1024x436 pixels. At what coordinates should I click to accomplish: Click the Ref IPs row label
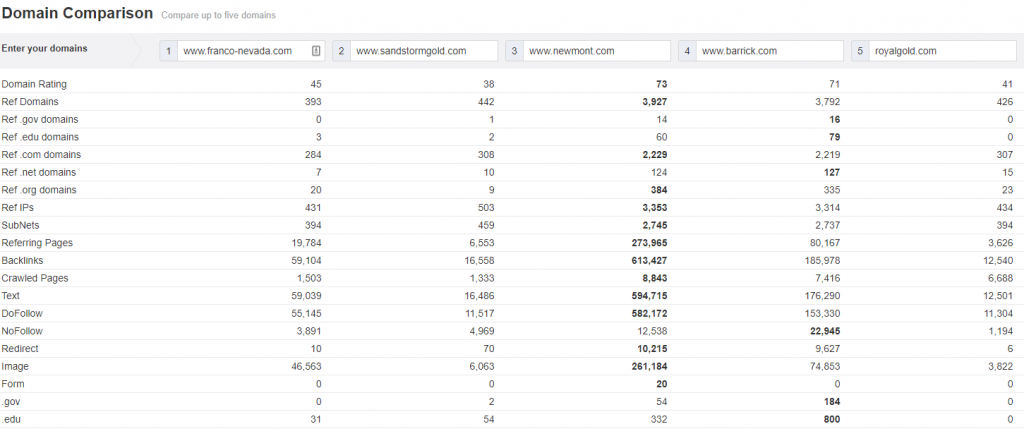(18, 208)
